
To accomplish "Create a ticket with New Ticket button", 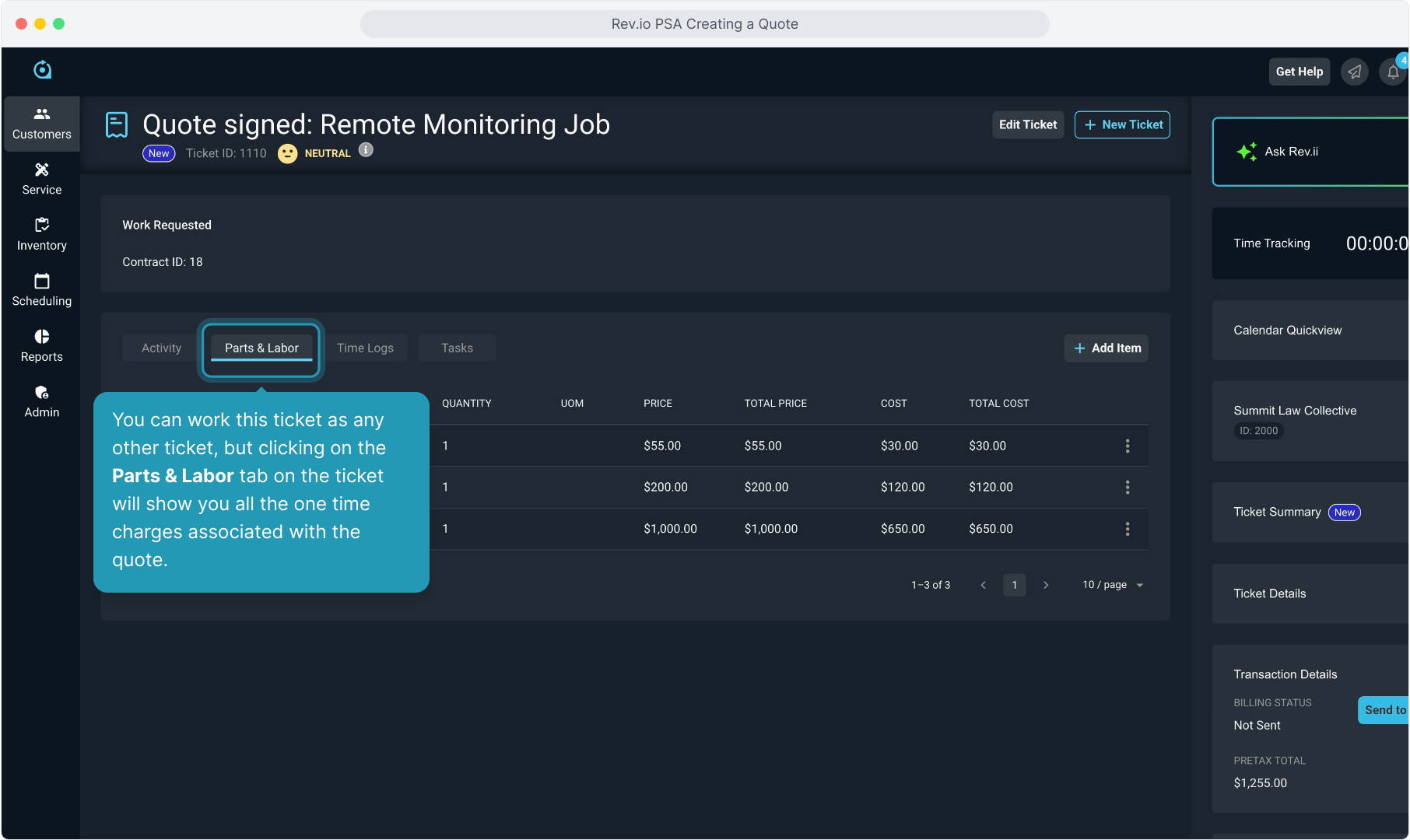I will (1122, 125).
